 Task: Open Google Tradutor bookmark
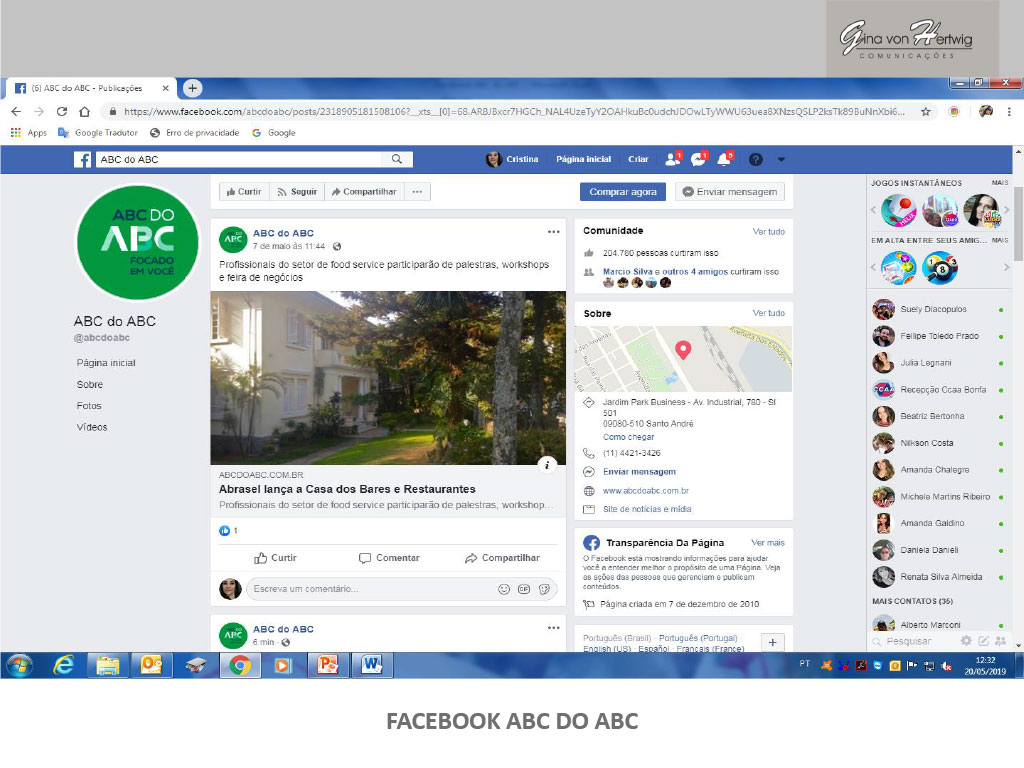click(x=98, y=133)
